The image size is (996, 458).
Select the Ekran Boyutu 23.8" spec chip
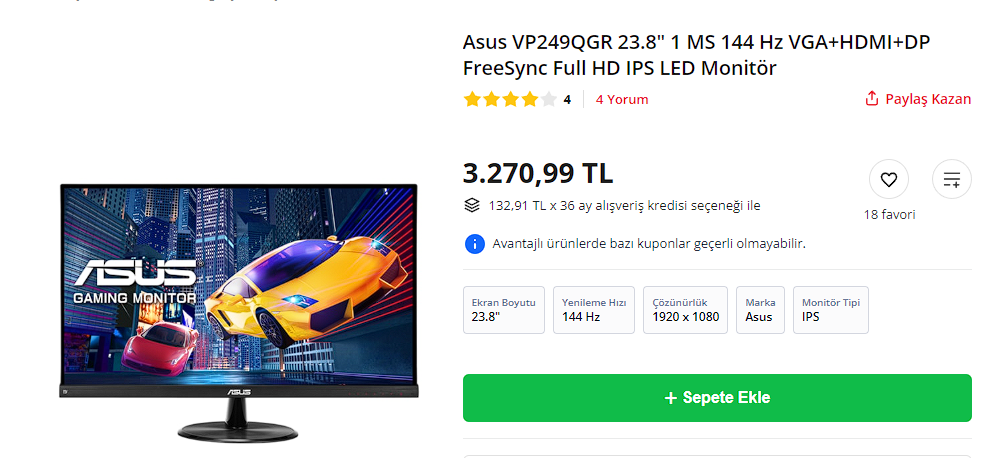504,310
